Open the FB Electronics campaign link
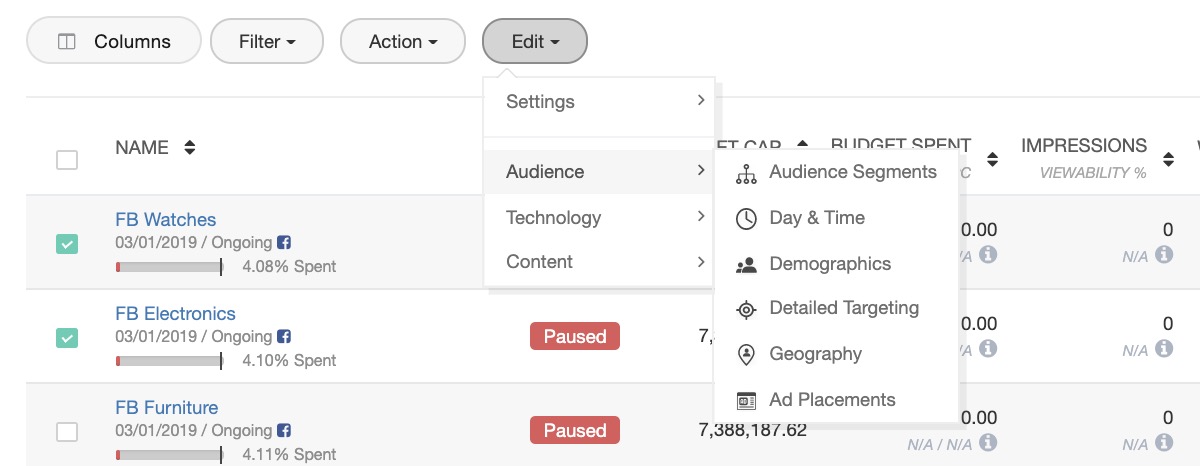 click(x=175, y=314)
